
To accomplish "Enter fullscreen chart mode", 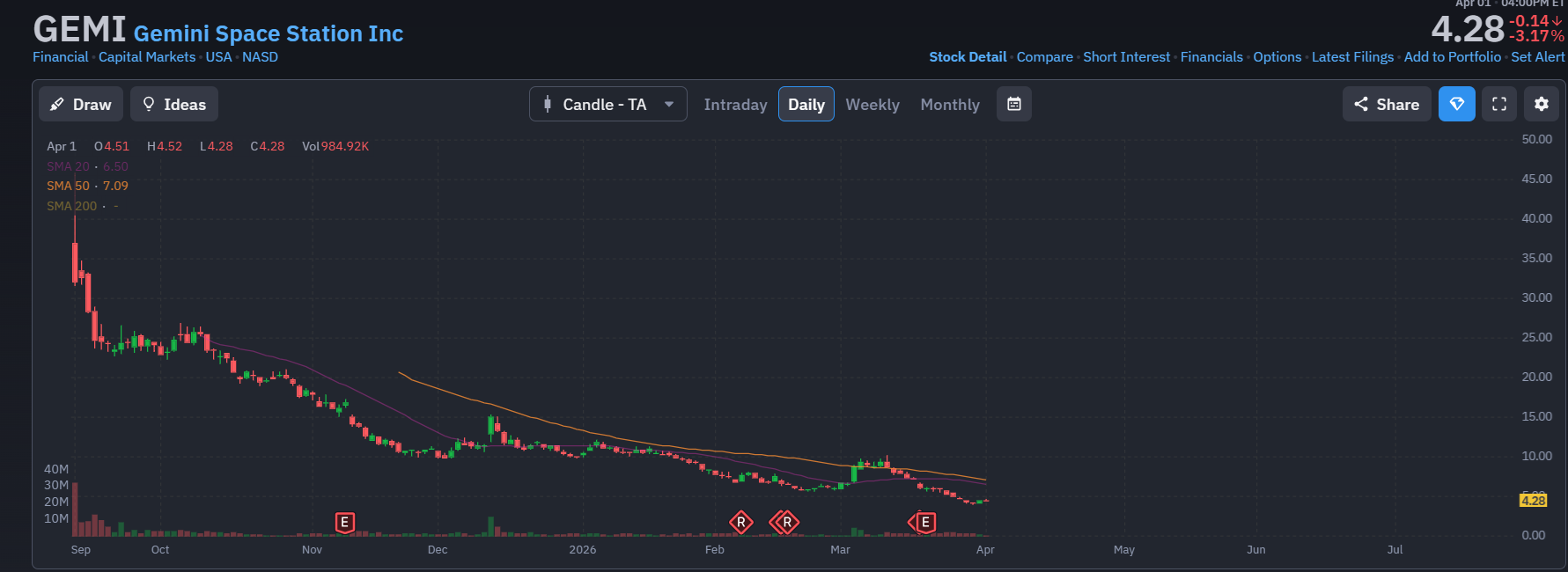I will 1498,105.
